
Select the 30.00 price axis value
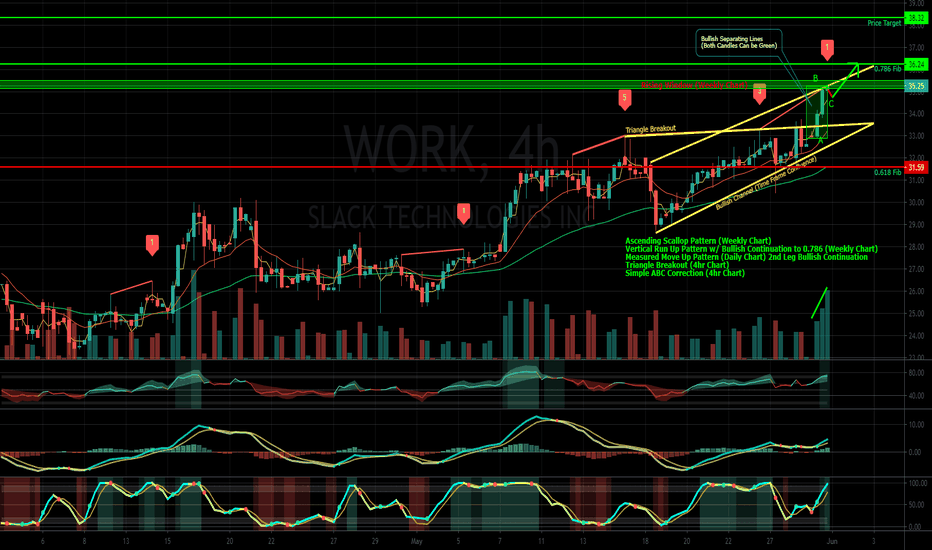pyautogui.click(x=916, y=202)
